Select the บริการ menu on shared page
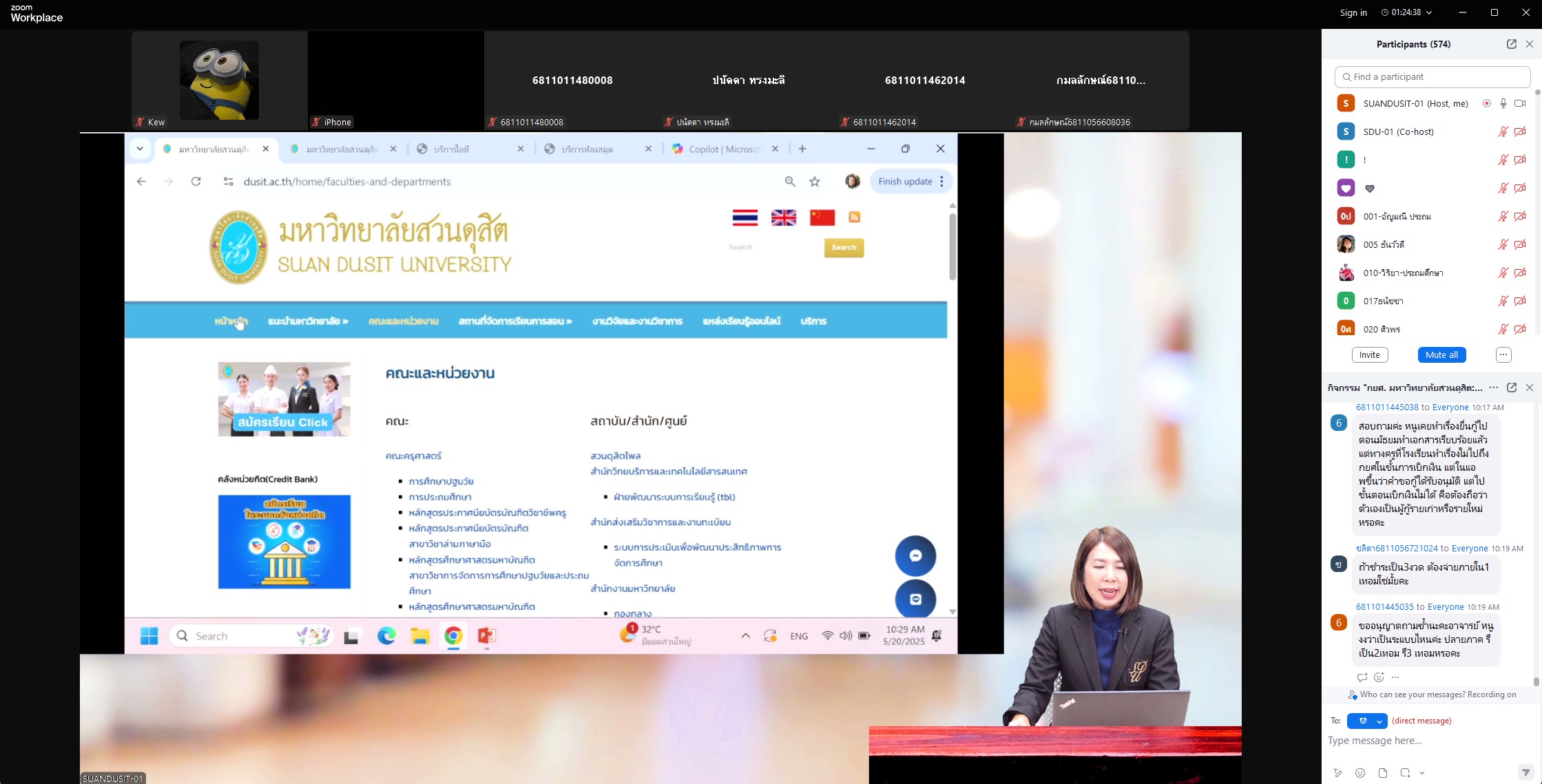Screen dimensions: 1542x784 (813, 321)
